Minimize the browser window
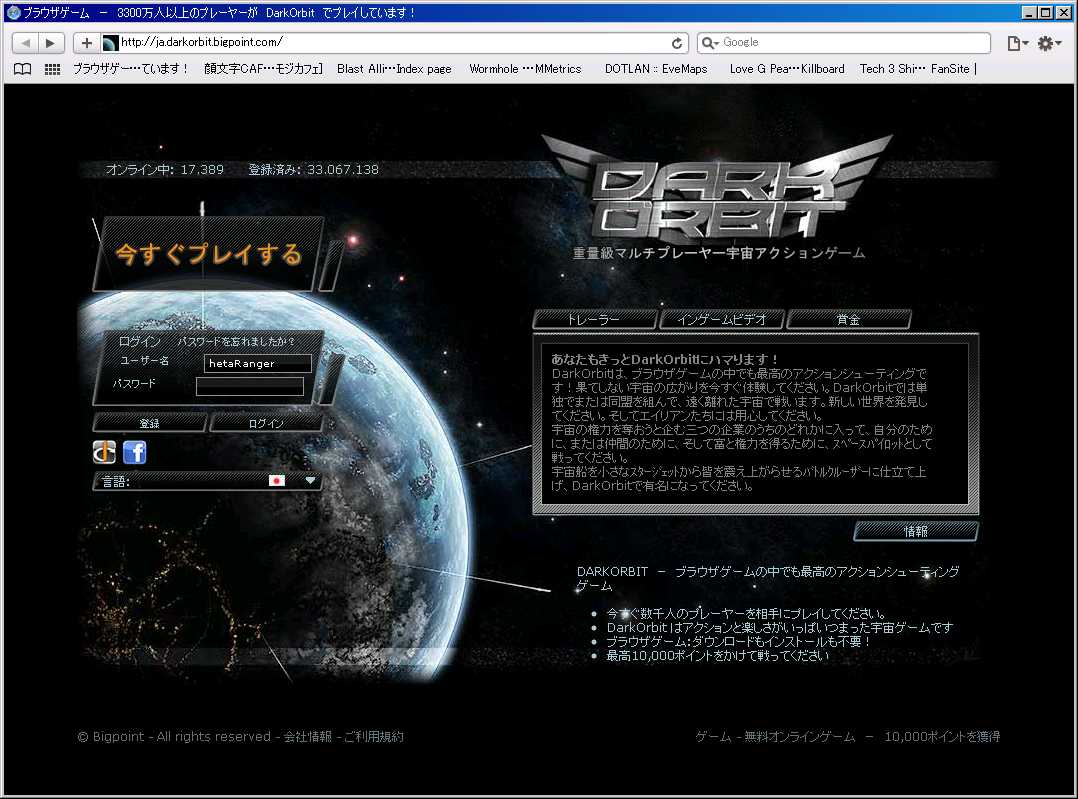Viewport: 1078px width, 799px height. [1029, 12]
